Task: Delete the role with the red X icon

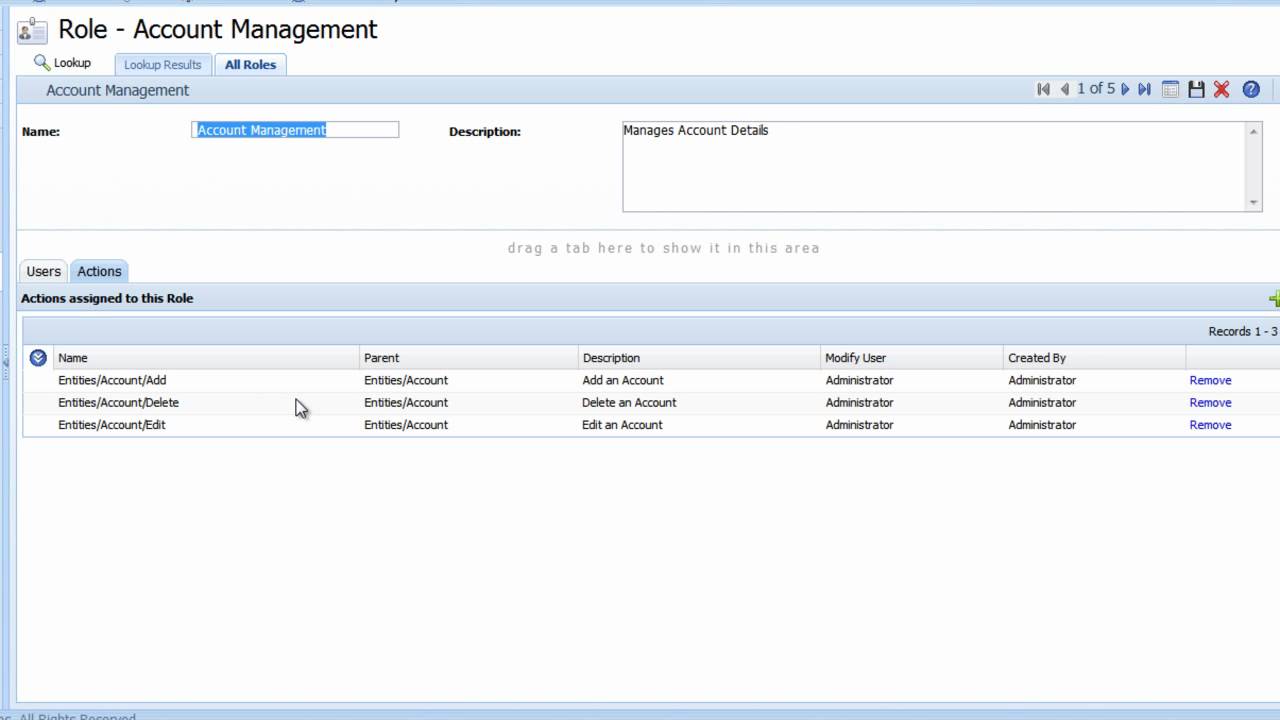Action: 1221,89
